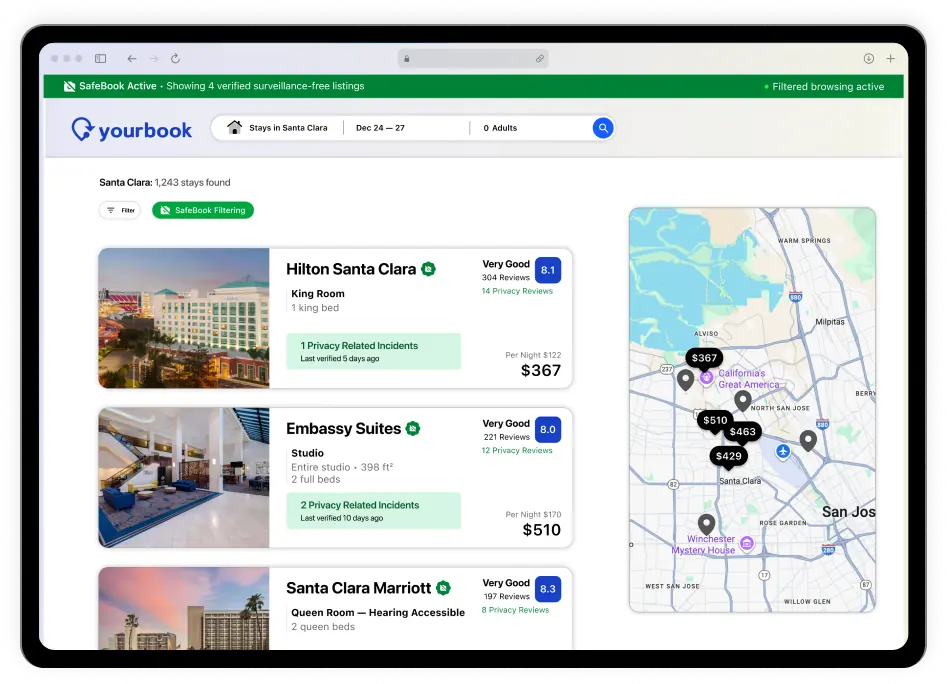
Task: Open Marriott's 8 Privacy Reviews link
Action: [515, 610]
